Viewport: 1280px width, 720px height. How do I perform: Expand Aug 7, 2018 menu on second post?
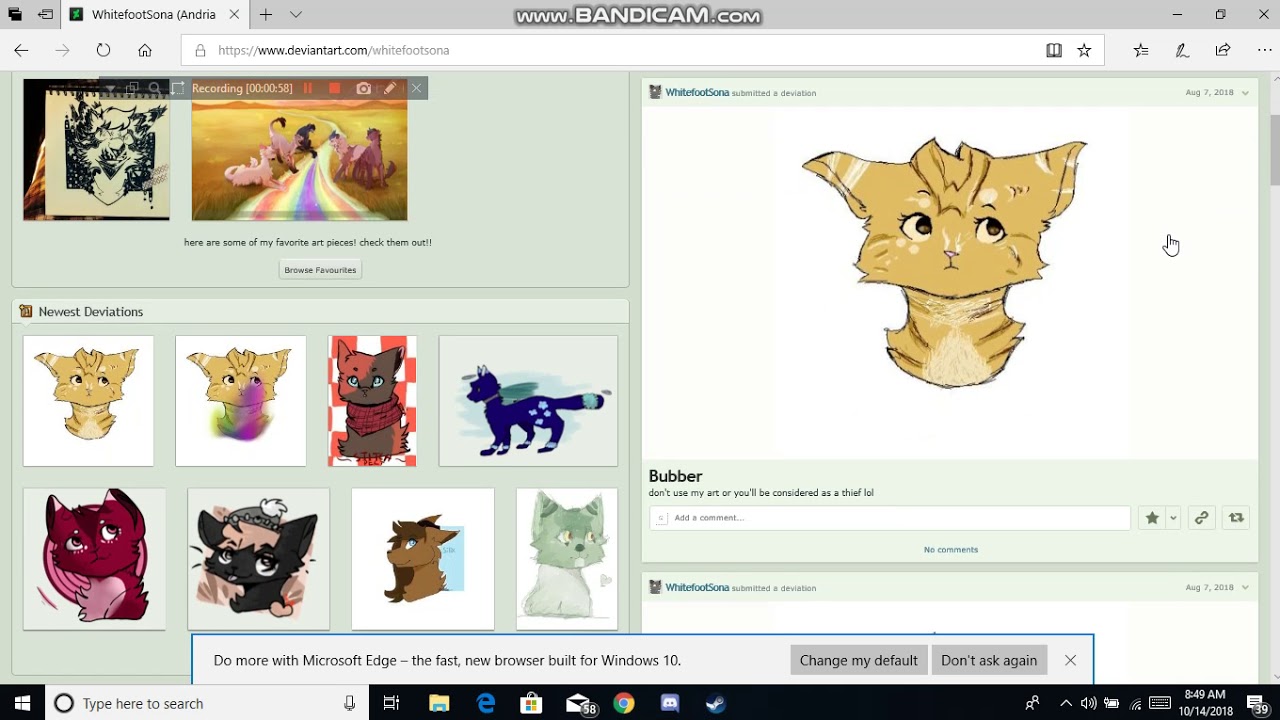coord(1245,588)
